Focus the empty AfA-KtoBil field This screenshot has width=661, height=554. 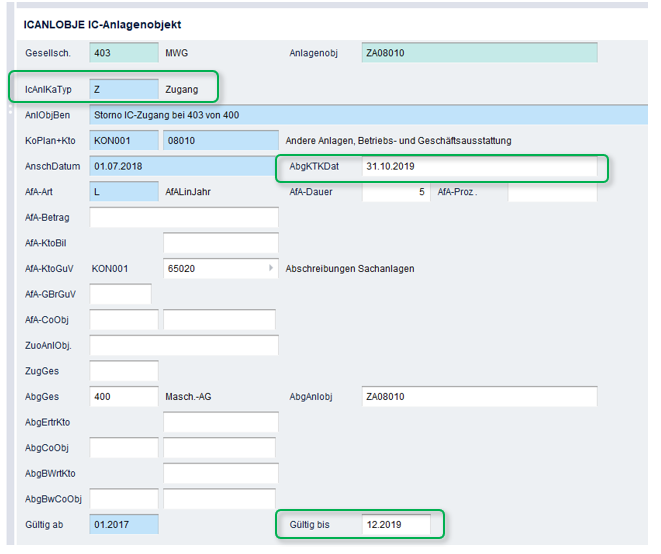[x=221, y=243]
